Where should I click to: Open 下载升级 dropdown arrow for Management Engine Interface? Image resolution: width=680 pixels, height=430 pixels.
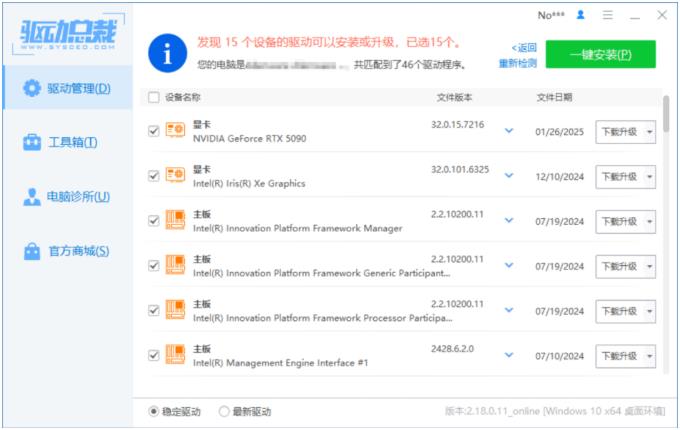[x=649, y=356]
